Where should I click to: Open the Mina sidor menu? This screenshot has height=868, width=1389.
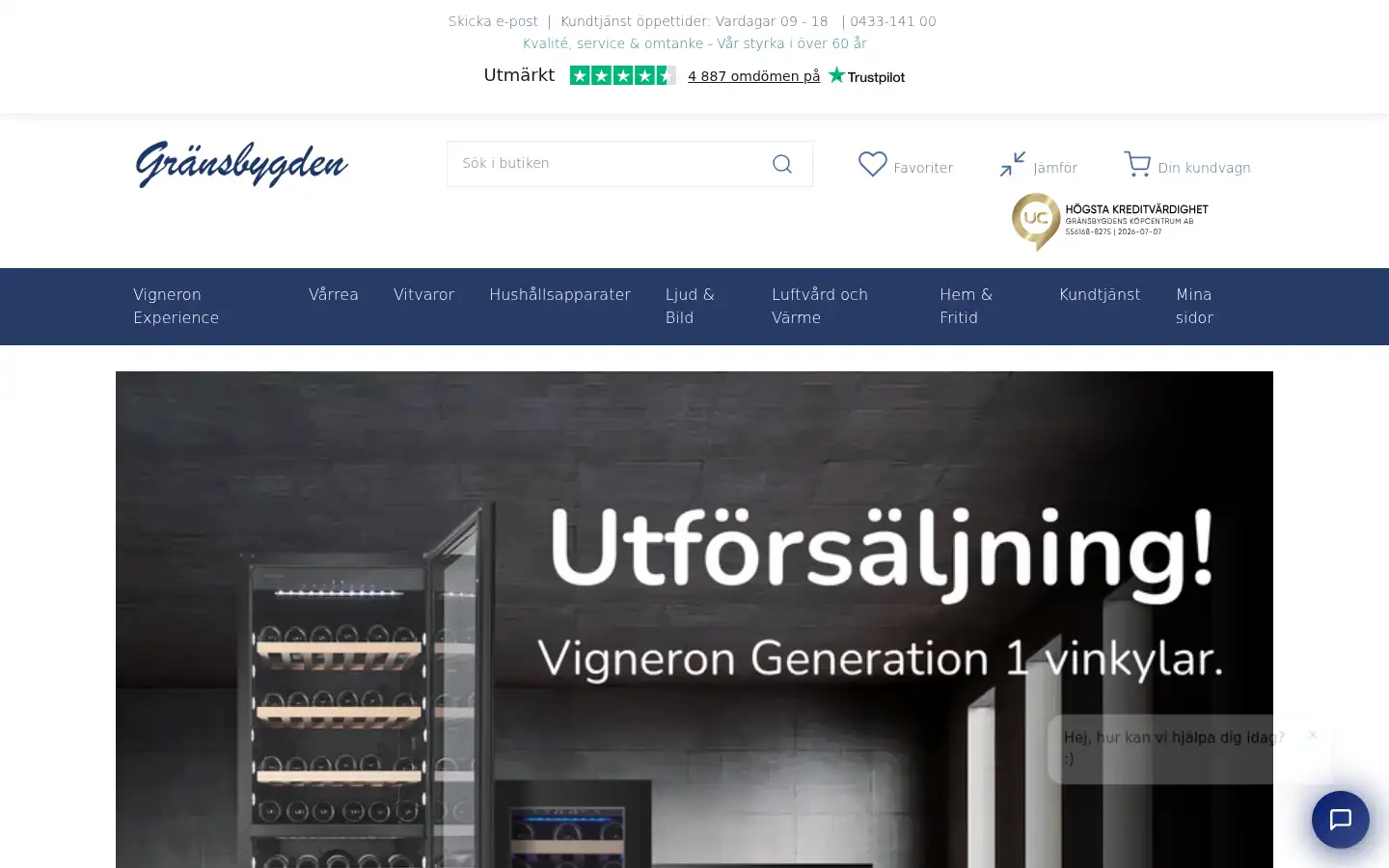click(x=1194, y=306)
